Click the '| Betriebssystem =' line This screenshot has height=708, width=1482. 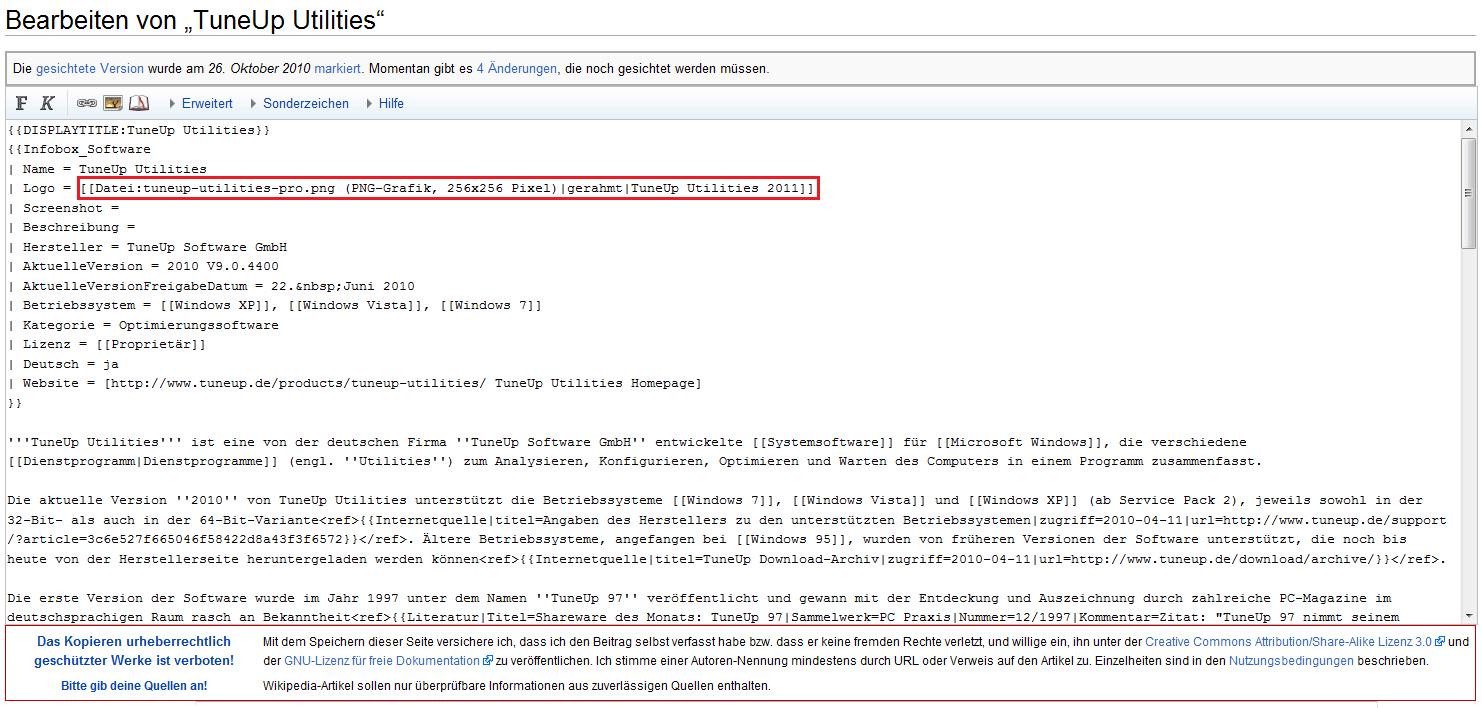point(274,305)
